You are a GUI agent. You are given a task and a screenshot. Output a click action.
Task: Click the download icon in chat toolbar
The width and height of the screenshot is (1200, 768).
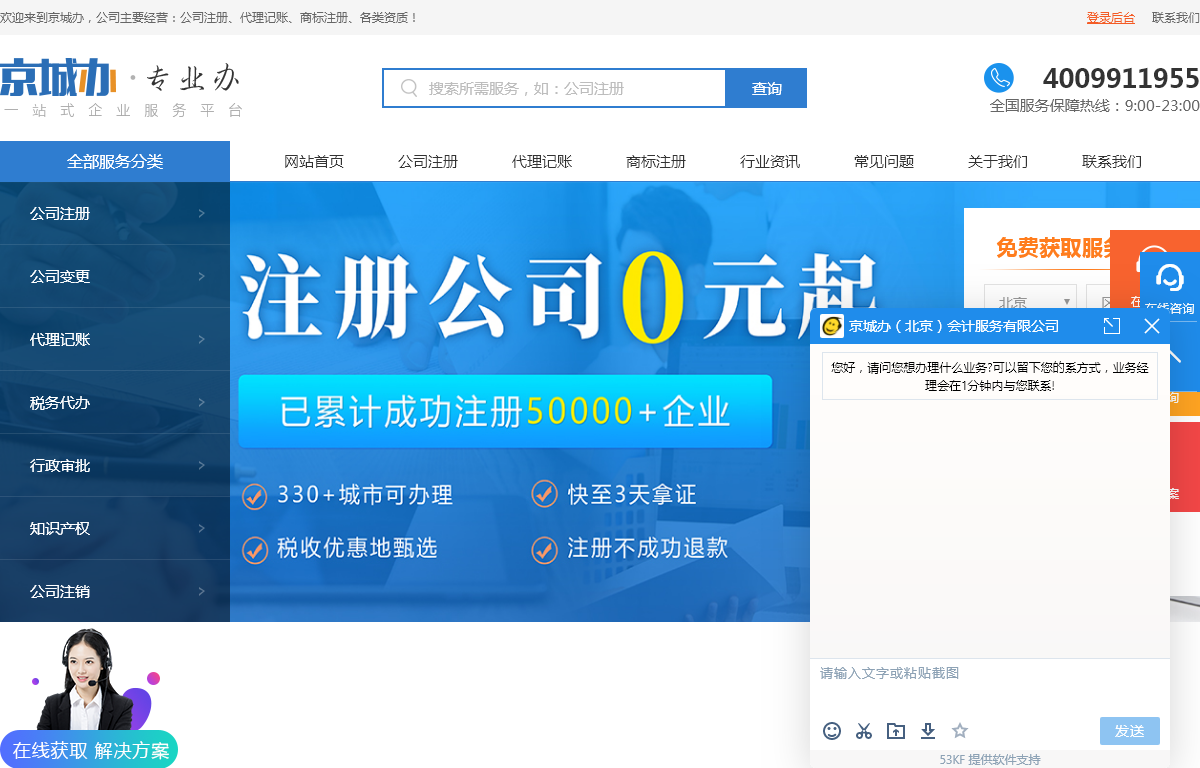(928, 731)
